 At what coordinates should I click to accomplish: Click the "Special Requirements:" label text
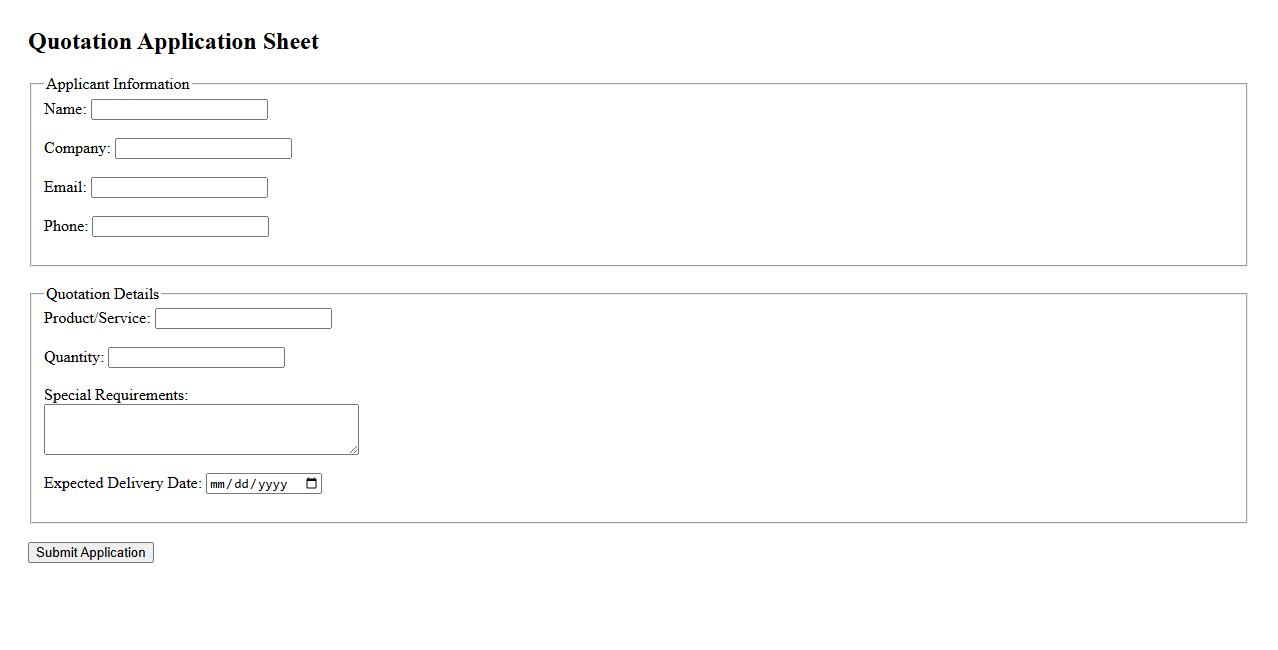click(116, 395)
